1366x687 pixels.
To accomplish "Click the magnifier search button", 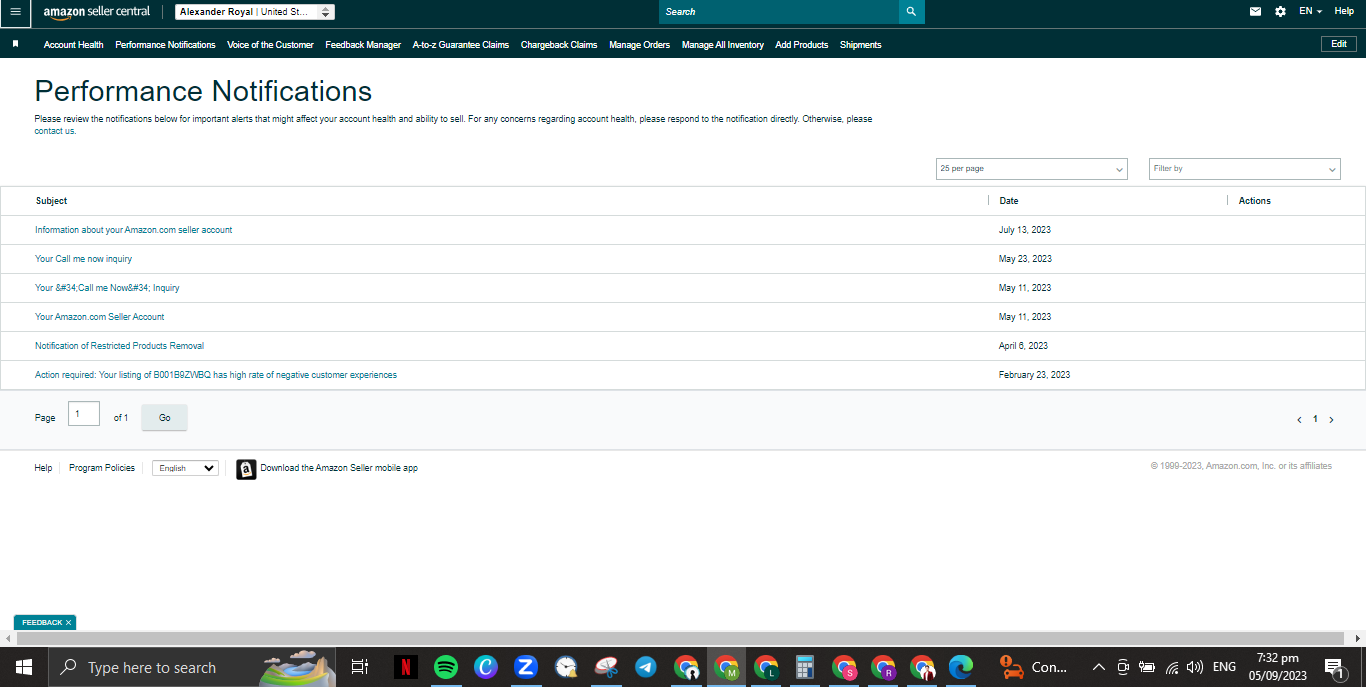I will pos(911,12).
